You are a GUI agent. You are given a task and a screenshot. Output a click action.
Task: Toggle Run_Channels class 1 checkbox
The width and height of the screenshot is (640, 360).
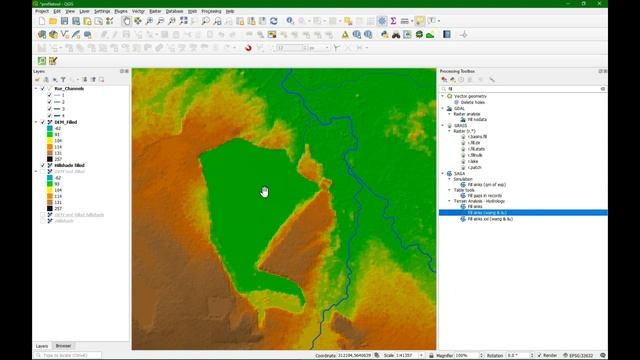(x=50, y=95)
